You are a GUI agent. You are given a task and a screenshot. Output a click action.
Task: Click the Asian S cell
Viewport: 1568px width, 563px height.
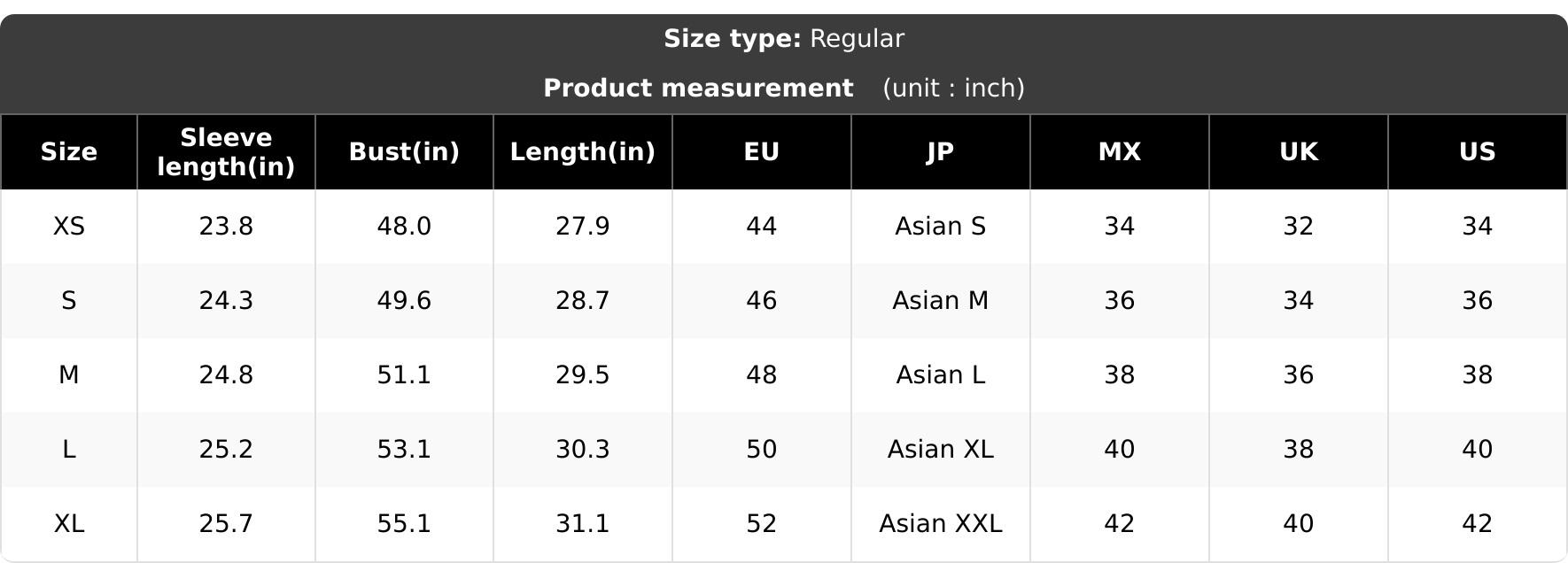click(x=941, y=227)
